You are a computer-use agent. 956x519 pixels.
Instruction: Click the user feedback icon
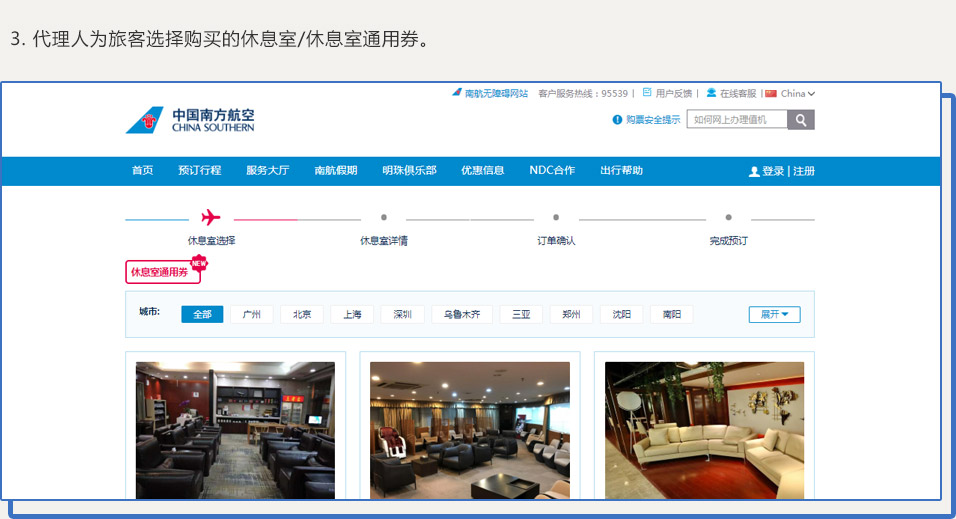pos(647,93)
